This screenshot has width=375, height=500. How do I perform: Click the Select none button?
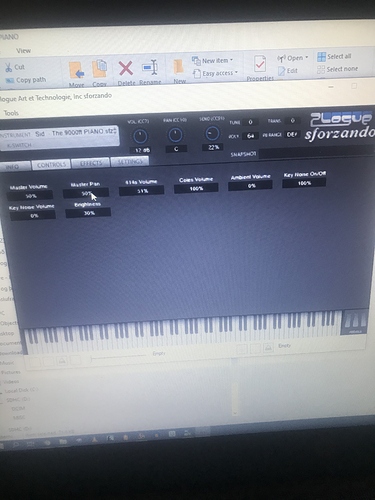pyautogui.click(x=337, y=69)
